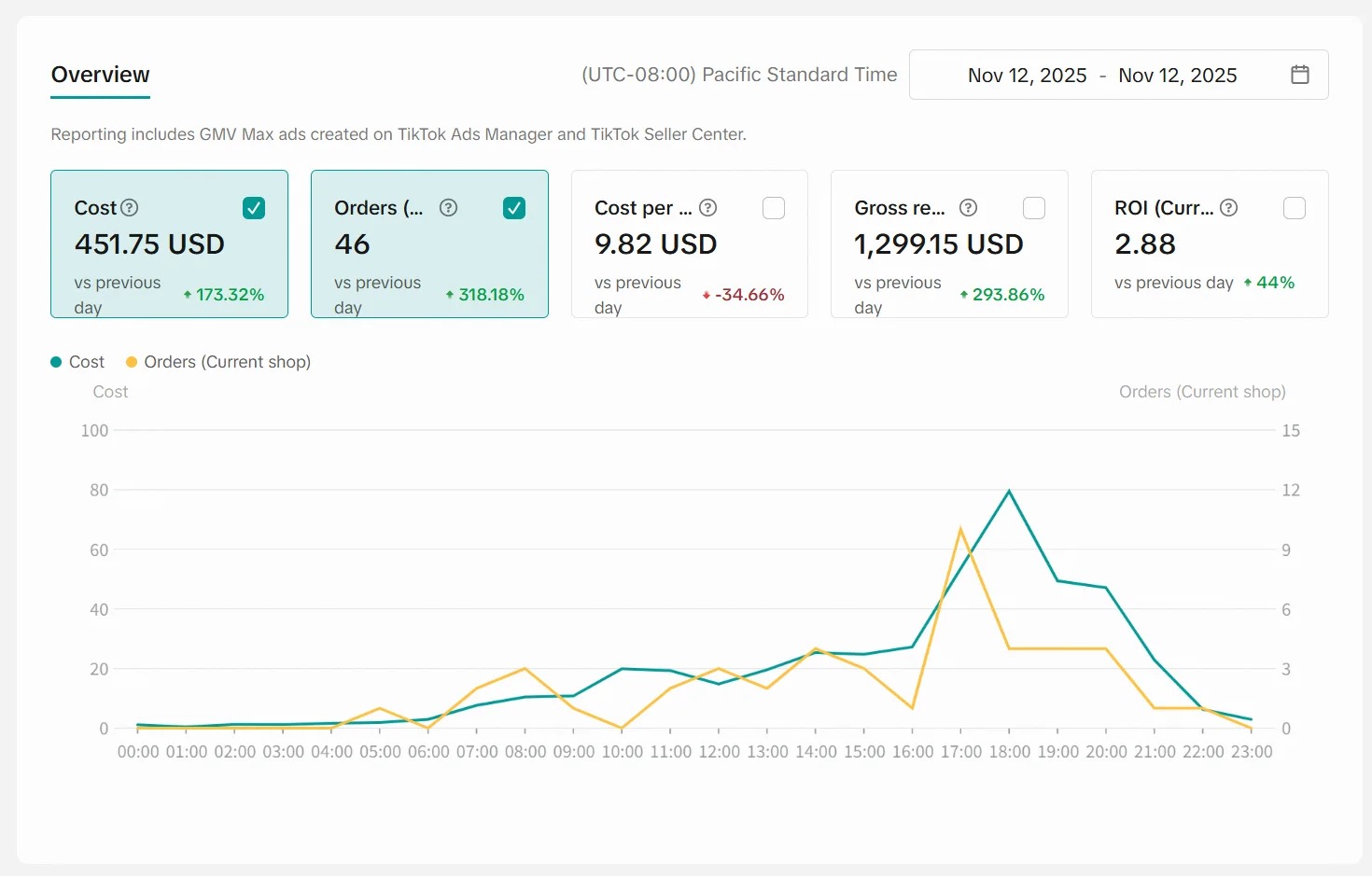Click the Orders peak at 17:00 on chart

[960, 530]
